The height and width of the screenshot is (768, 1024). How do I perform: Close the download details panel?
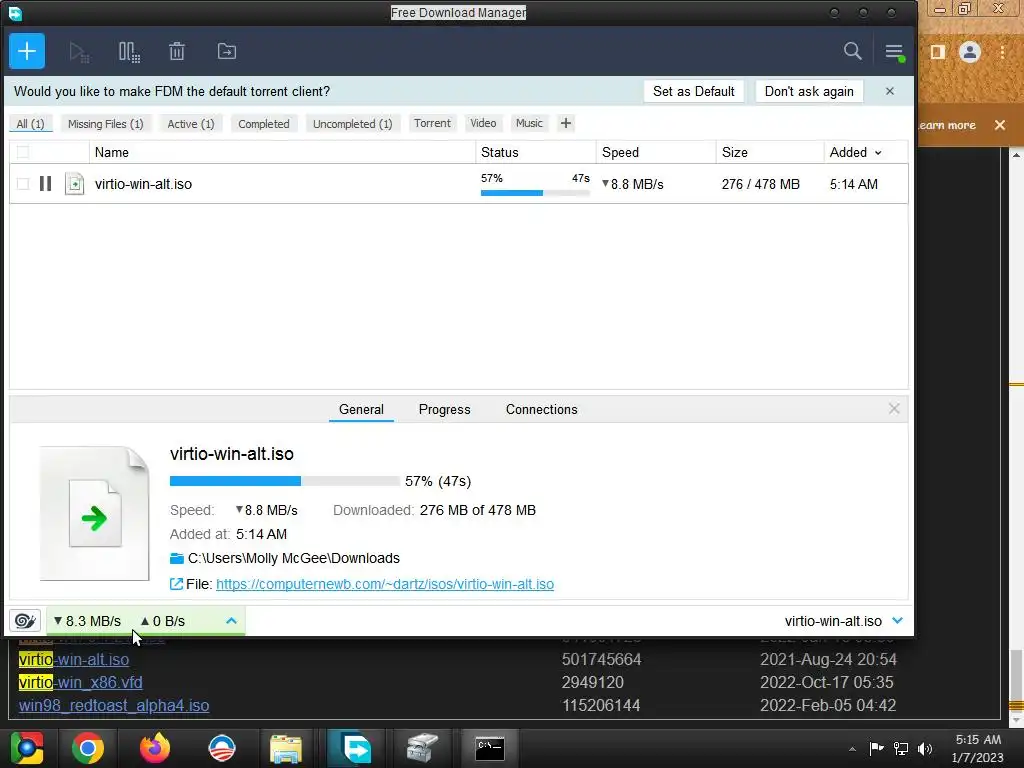(894, 409)
